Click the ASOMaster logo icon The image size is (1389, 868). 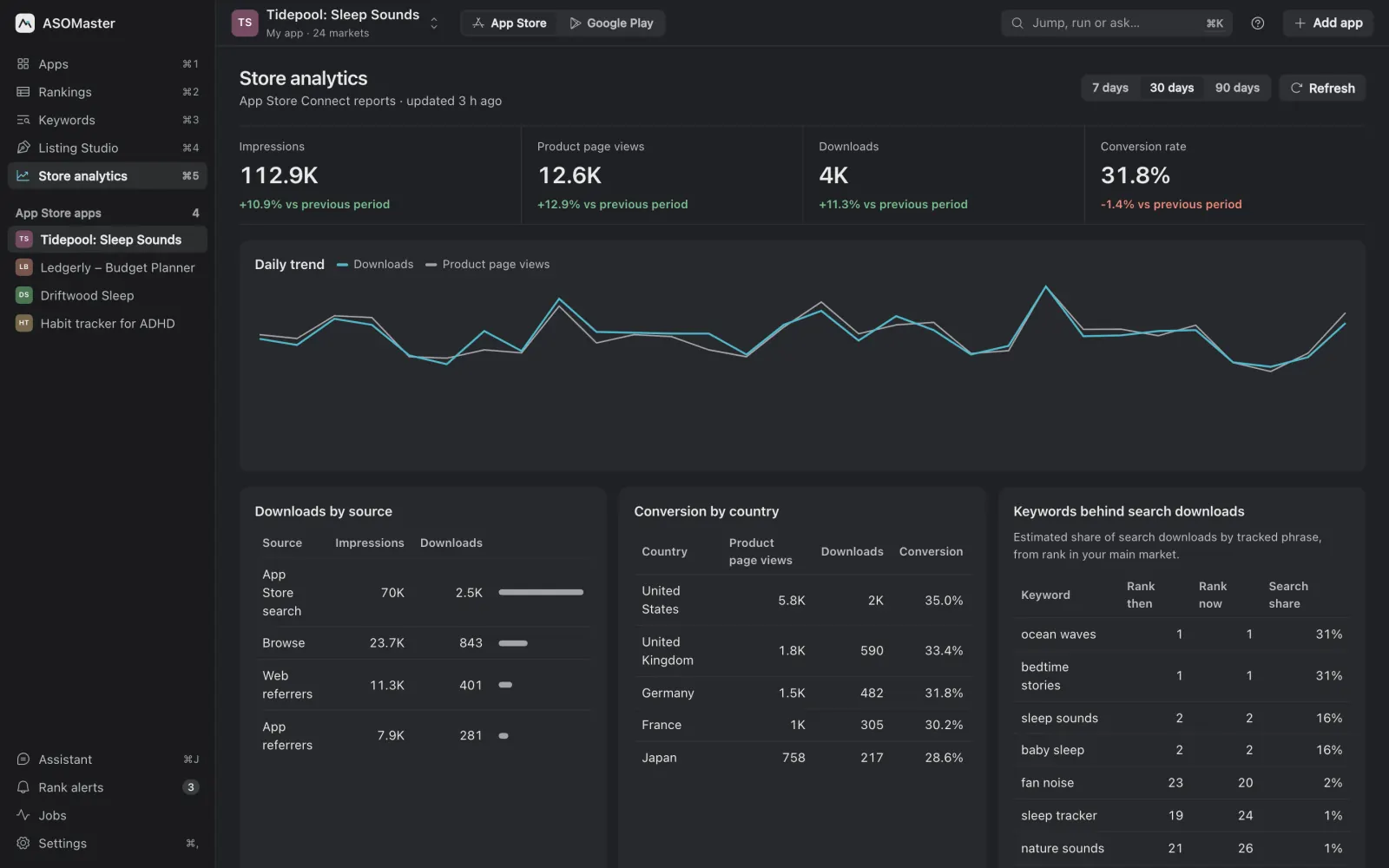click(x=25, y=23)
